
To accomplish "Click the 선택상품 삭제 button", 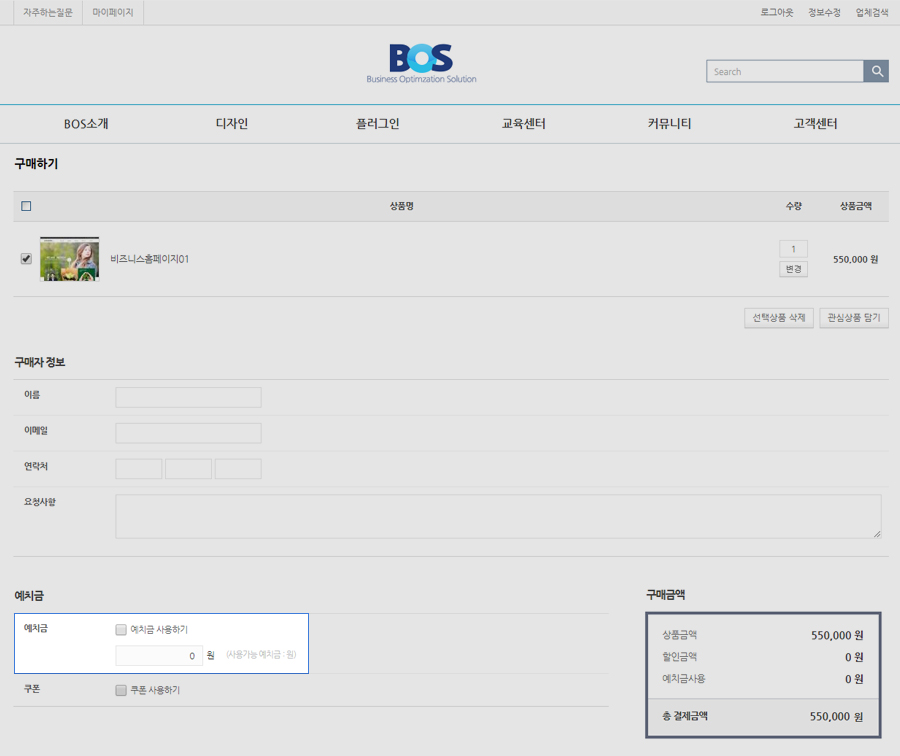I will click(779, 318).
